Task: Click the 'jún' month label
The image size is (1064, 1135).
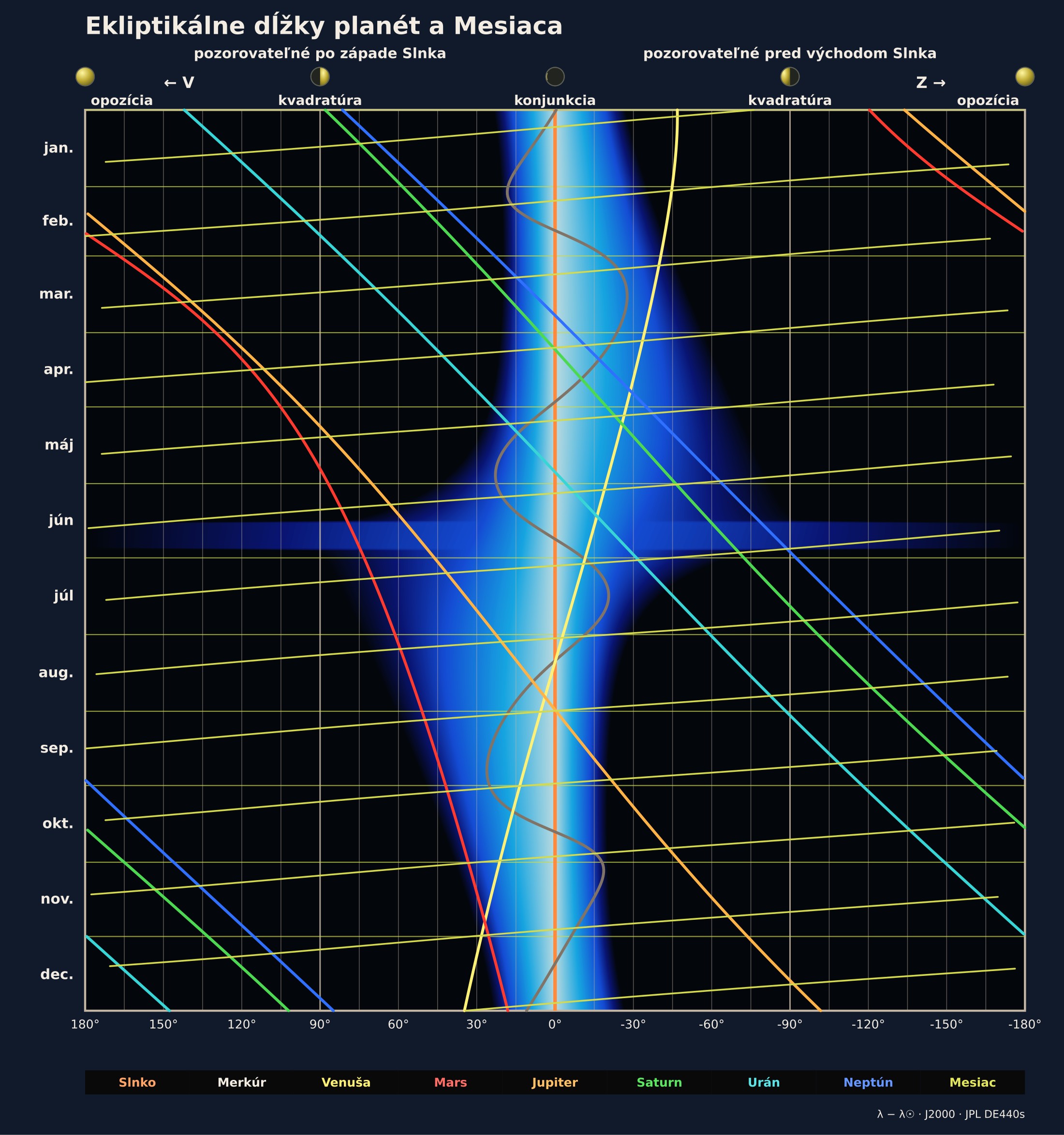Action: coord(61,520)
